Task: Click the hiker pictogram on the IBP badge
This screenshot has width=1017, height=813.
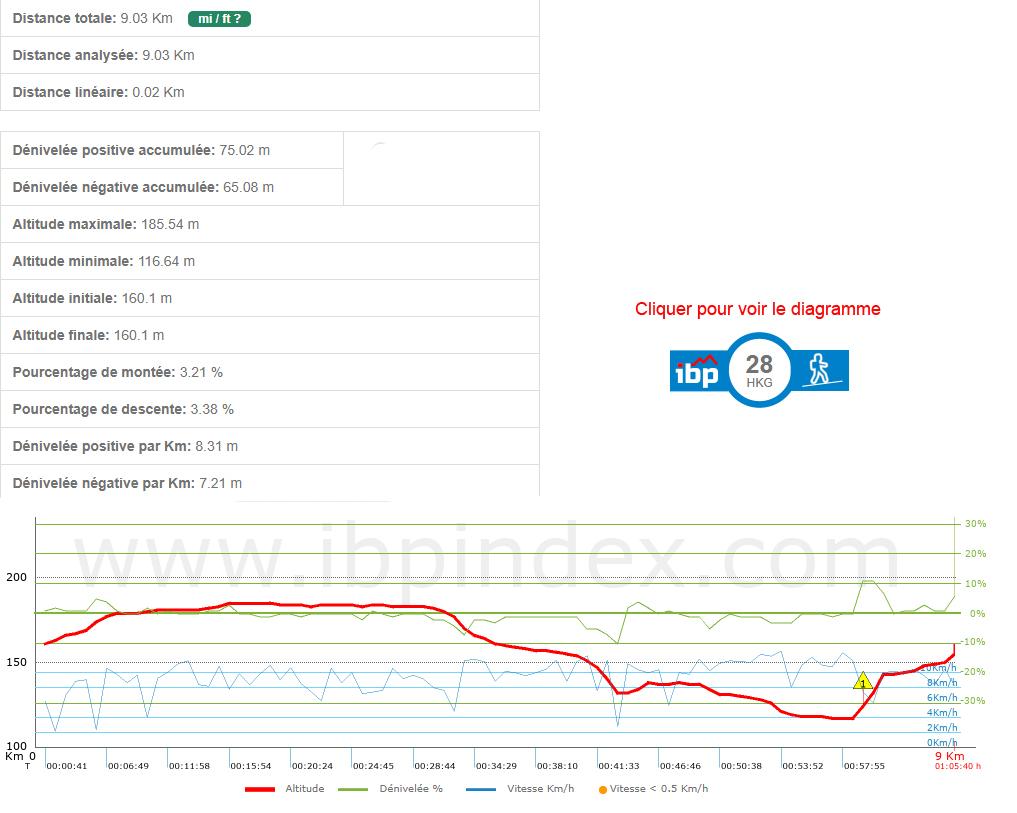Action: pos(820,370)
